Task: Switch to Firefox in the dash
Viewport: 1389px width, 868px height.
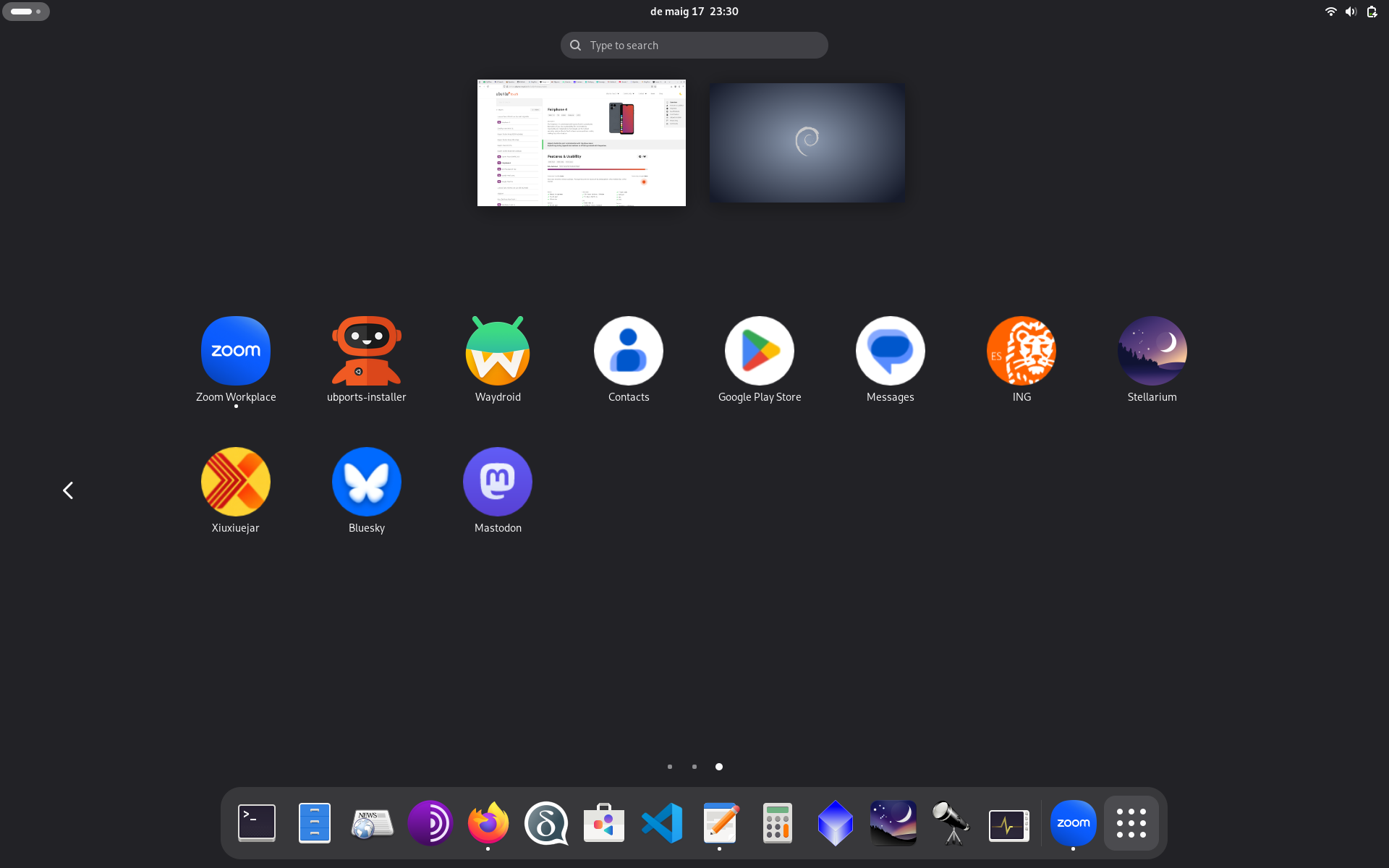Action: [488, 823]
